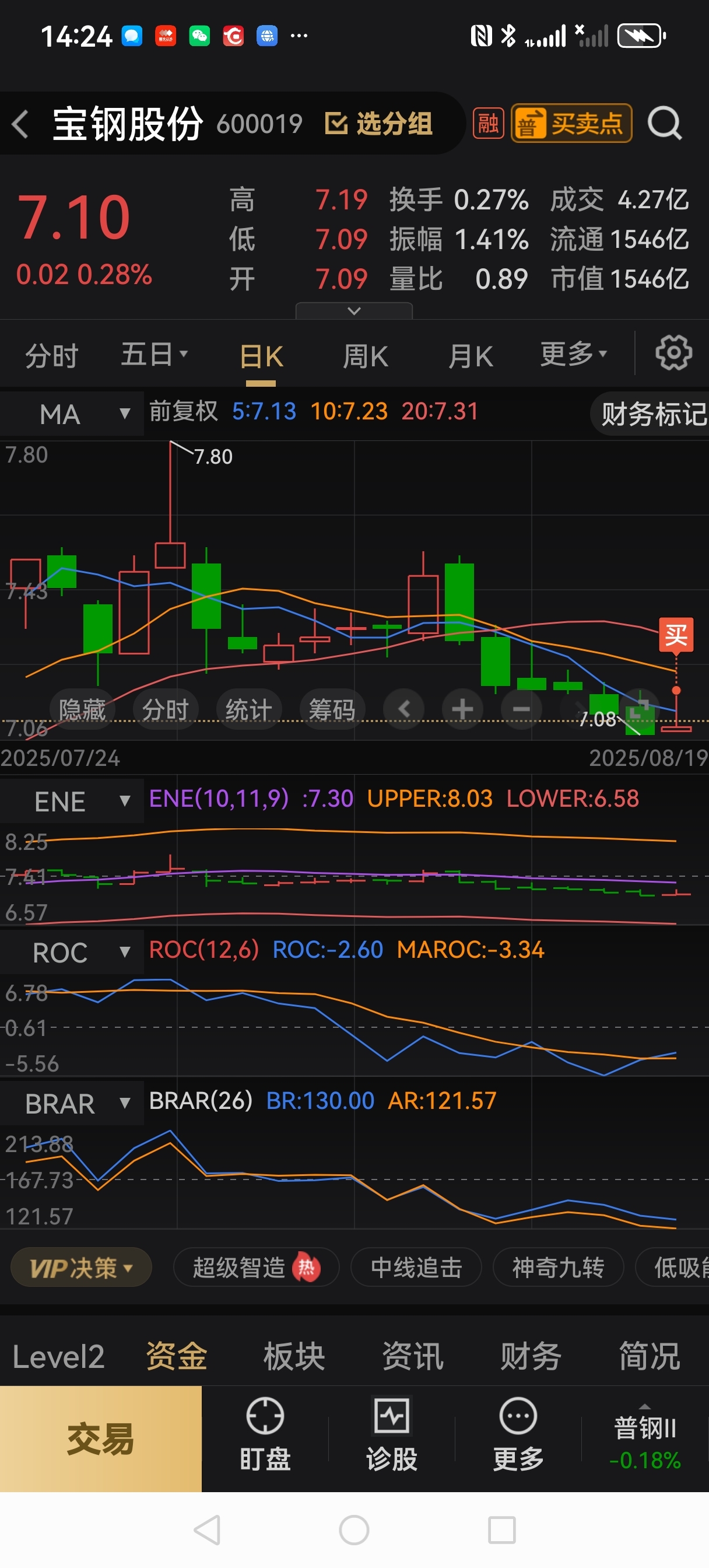Open the ROC indicator dropdown

[x=72, y=952]
